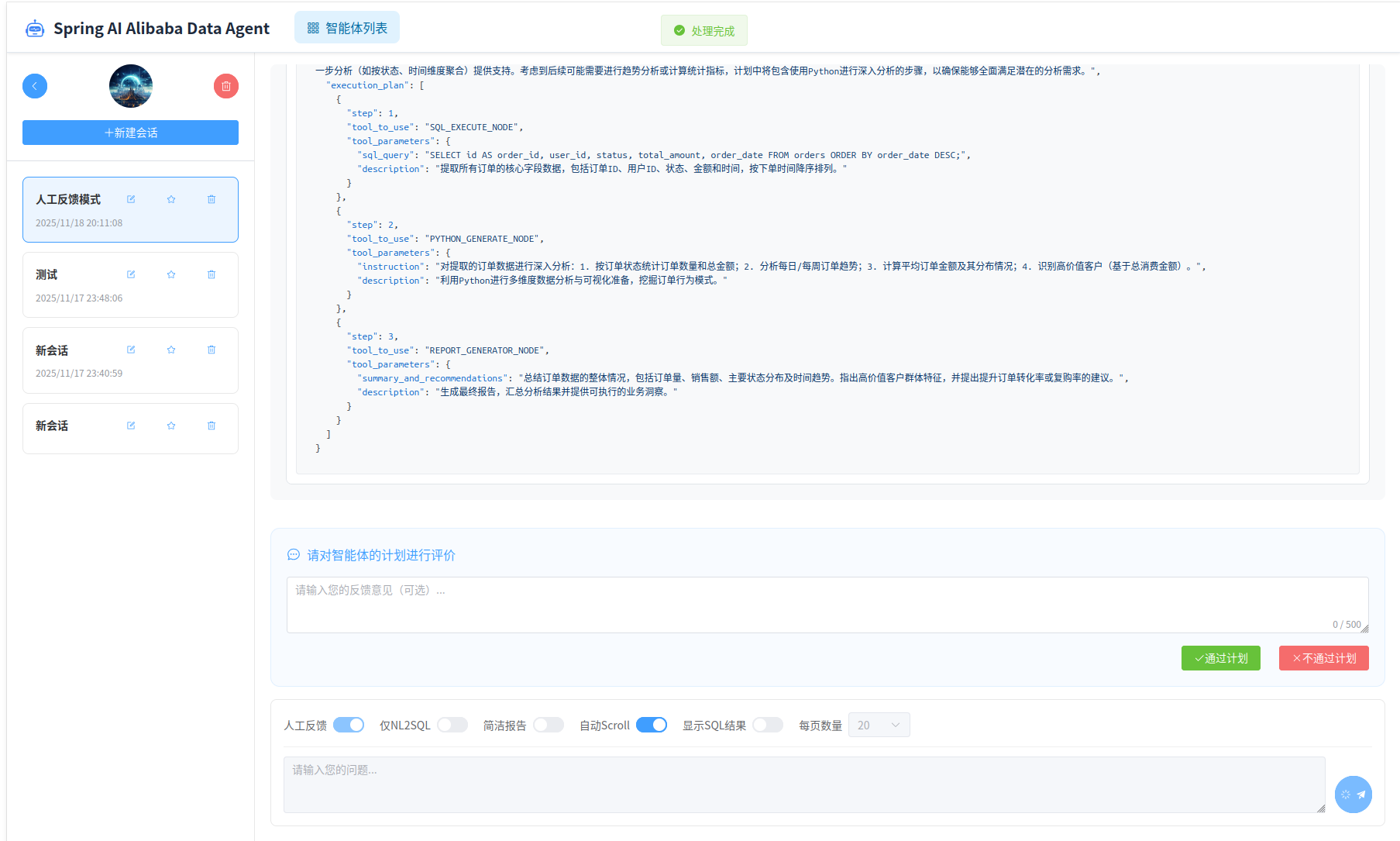Screen dimensions: 1400x841
Task: Reject plan with 不通过计划 button
Action: tap(1323, 658)
